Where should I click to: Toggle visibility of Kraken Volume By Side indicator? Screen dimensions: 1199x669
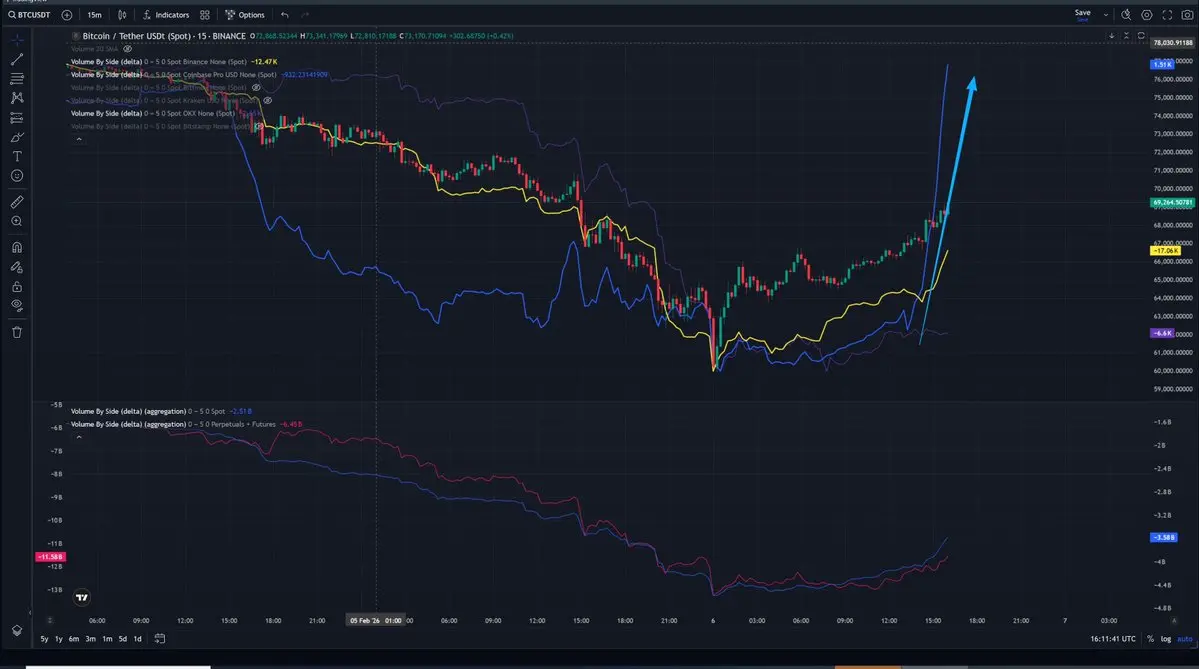click(268, 100)
